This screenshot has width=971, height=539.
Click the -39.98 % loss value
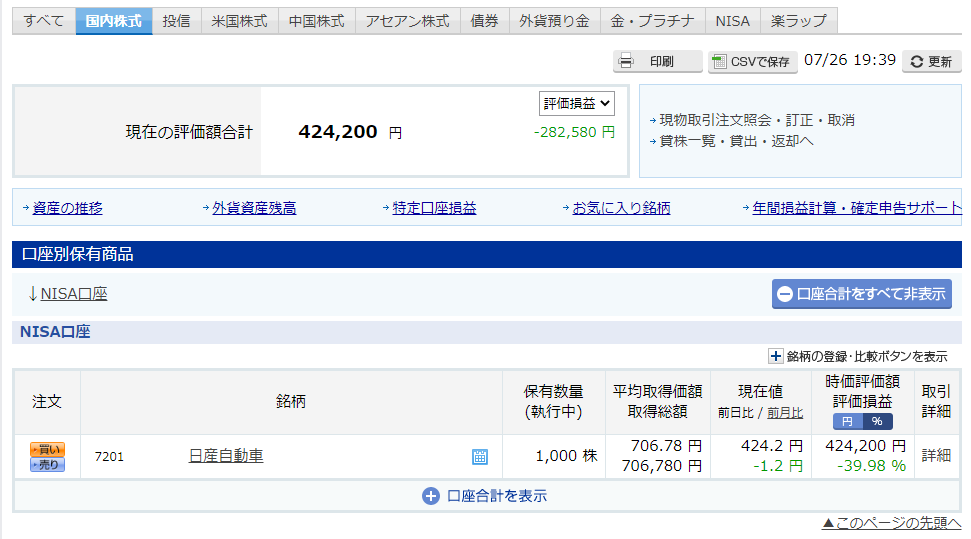[x=871, y=465]
